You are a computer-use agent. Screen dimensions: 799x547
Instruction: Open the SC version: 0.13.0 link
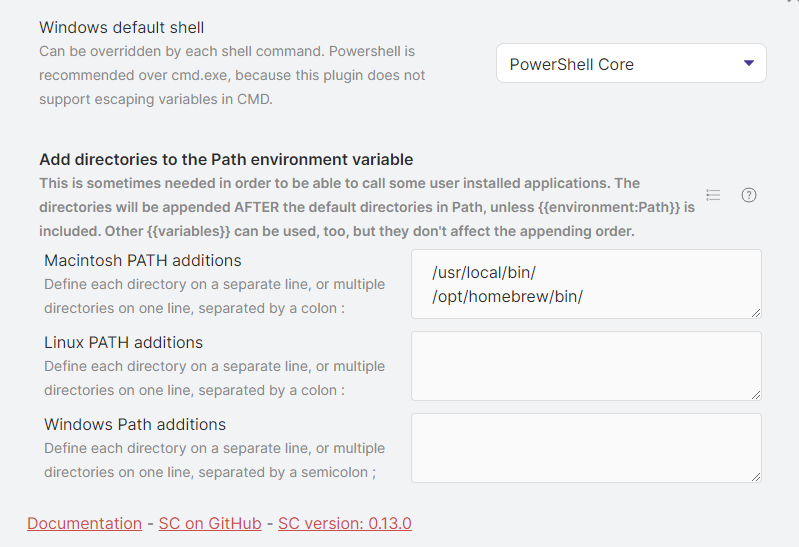click(345, 524)
